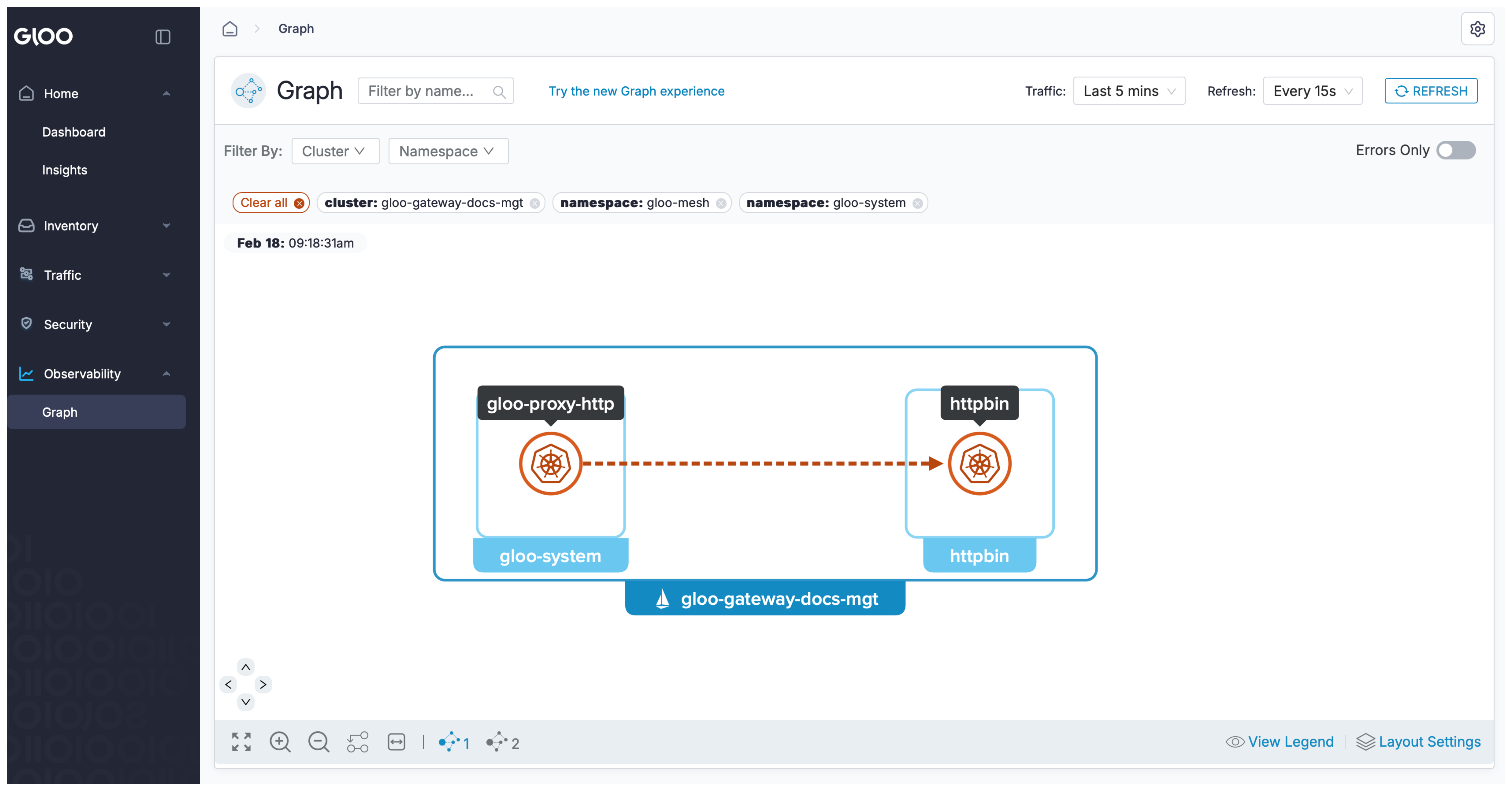Click the fit-width icon in toolbar

[396, 742]
